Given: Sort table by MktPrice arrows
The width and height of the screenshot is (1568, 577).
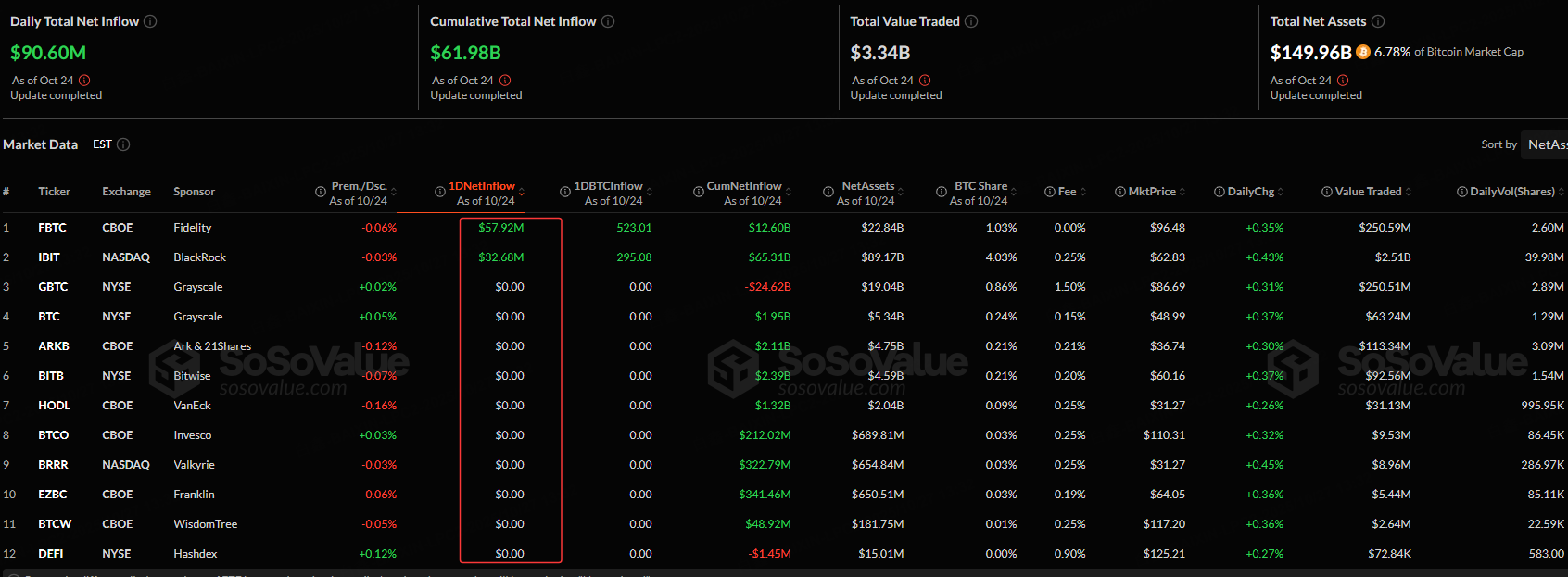Looking at the screenshot, I should tap(1182, 192).
